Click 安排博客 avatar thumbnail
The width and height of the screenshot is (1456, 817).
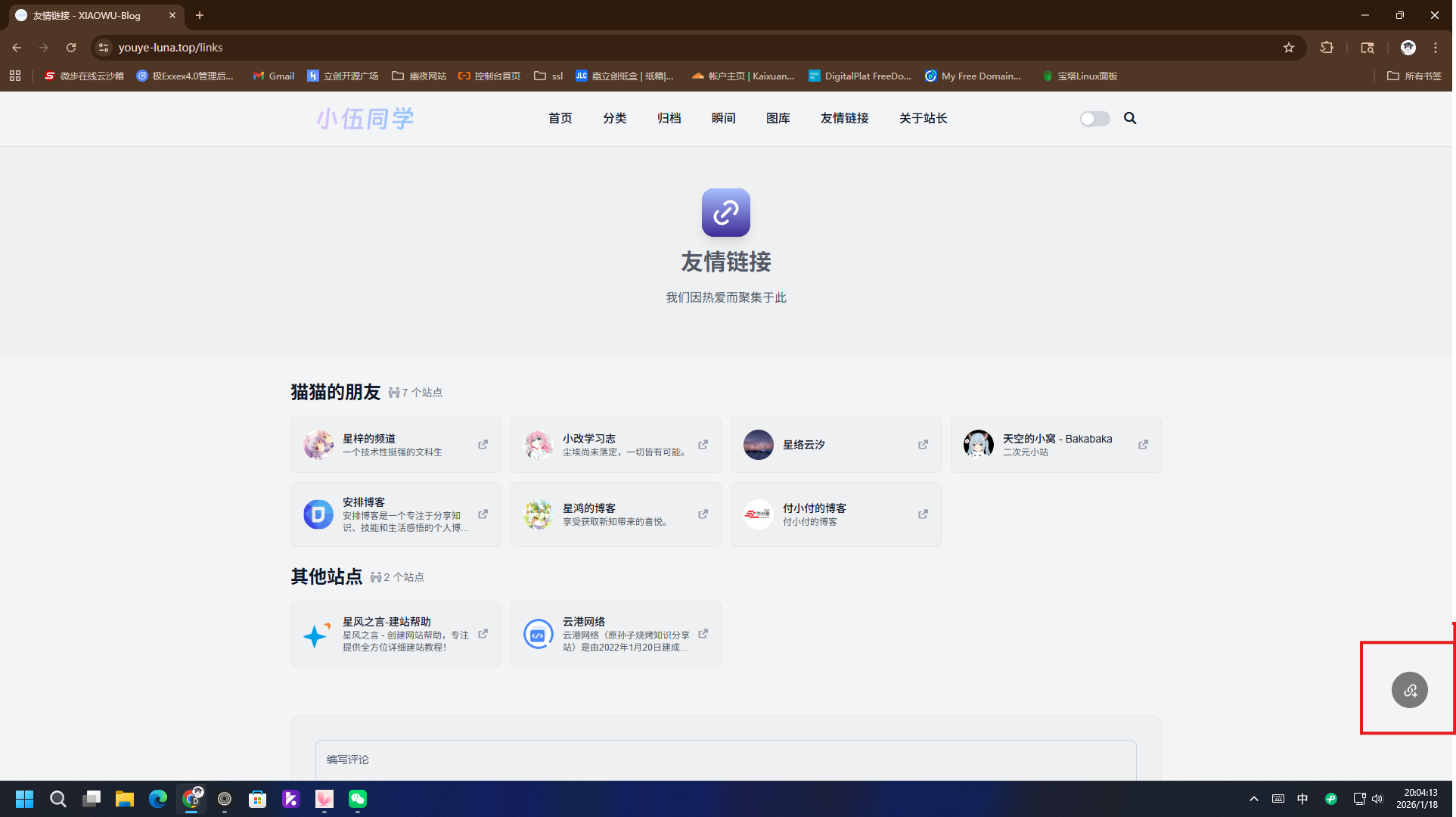[x=318, y=514]
